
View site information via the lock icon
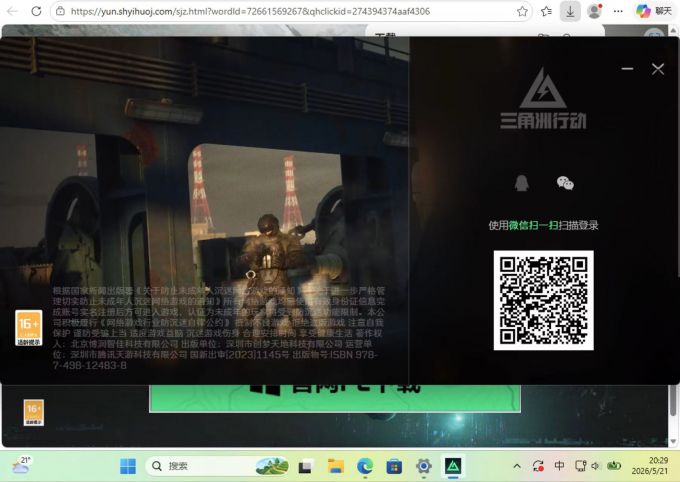click(x=61, y=11)
